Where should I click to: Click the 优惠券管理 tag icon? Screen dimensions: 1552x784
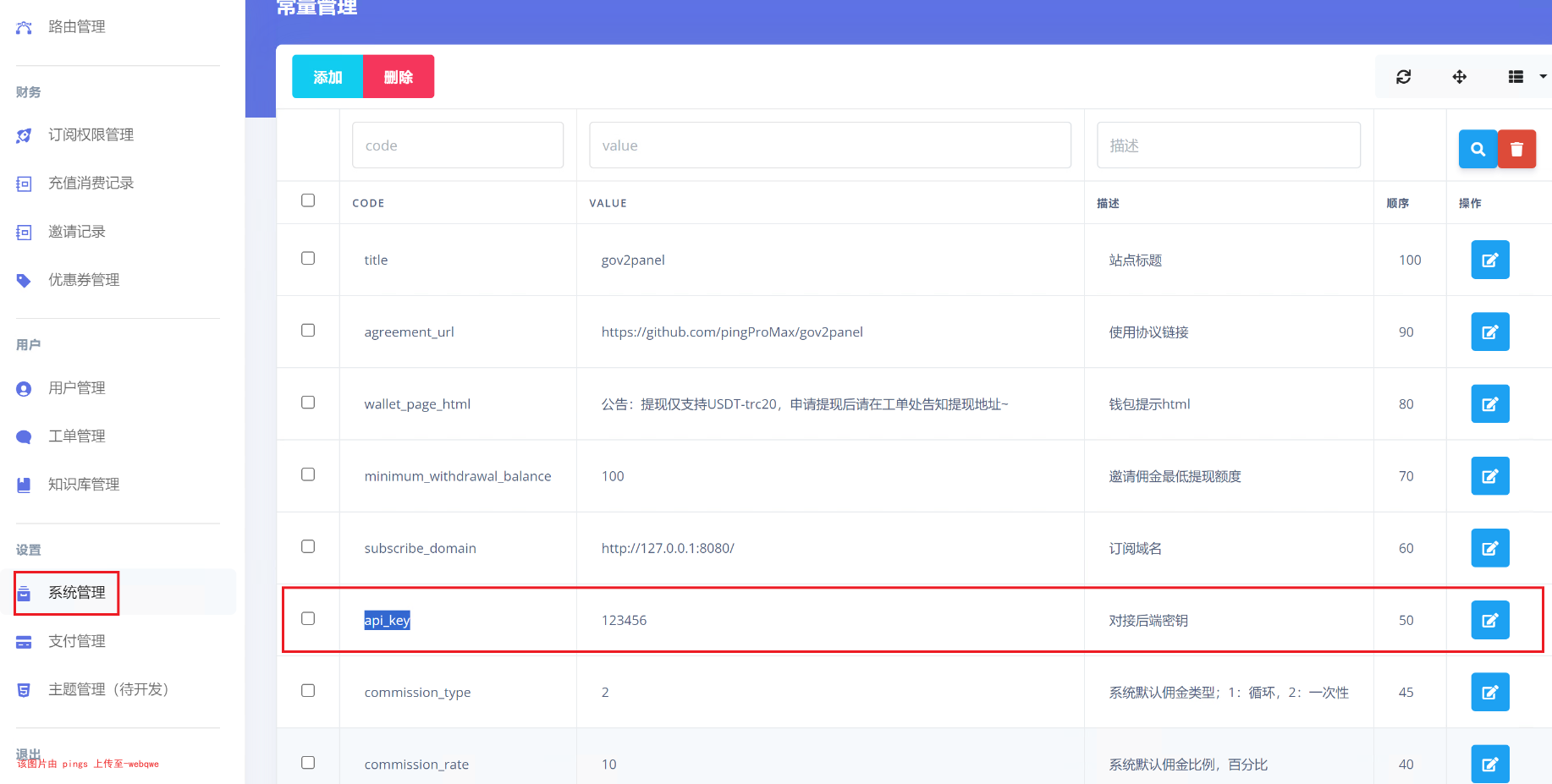[24, 280]
